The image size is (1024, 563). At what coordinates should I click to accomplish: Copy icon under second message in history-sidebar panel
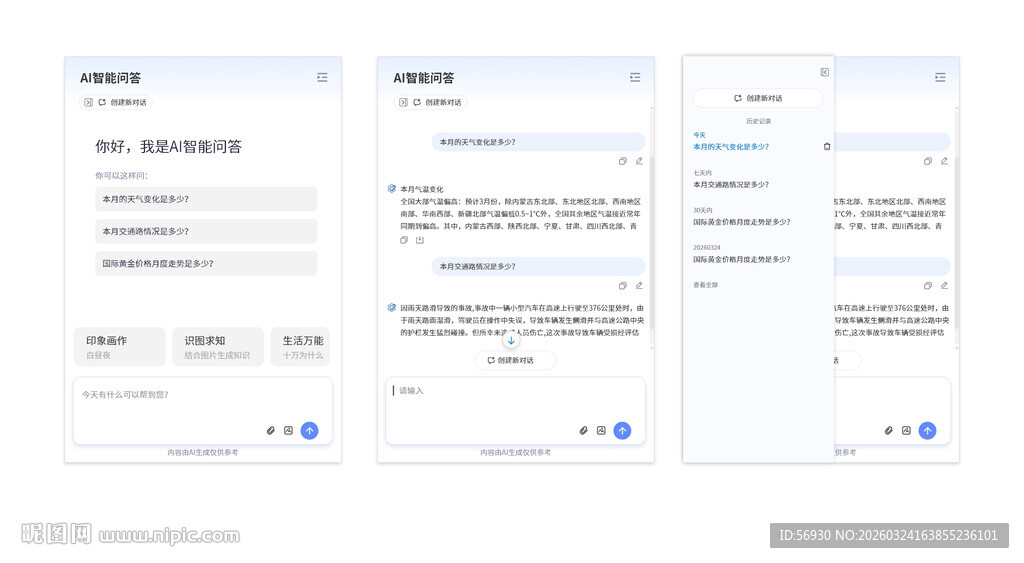pos(927,286)
